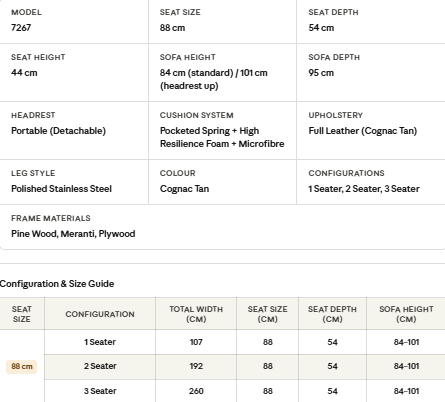
Task: Select the 1 Seater configuration row
Action: [245, 342]
